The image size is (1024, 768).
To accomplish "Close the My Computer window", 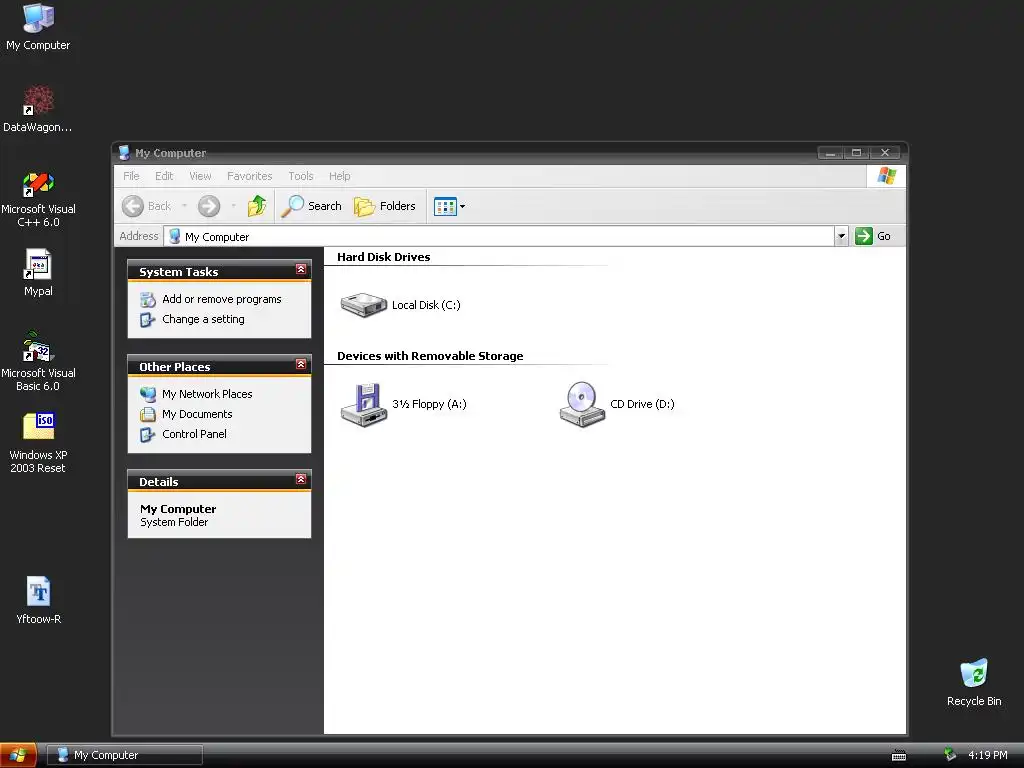I will tap(885, 153).
